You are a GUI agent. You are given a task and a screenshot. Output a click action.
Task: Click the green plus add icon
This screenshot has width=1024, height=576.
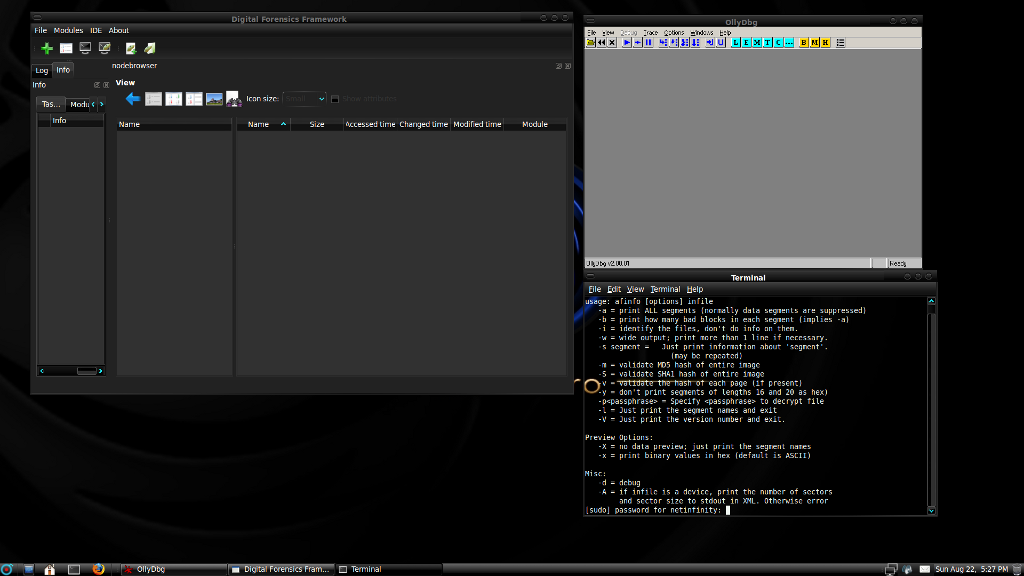pyautogui.click(x=47, y=48)
